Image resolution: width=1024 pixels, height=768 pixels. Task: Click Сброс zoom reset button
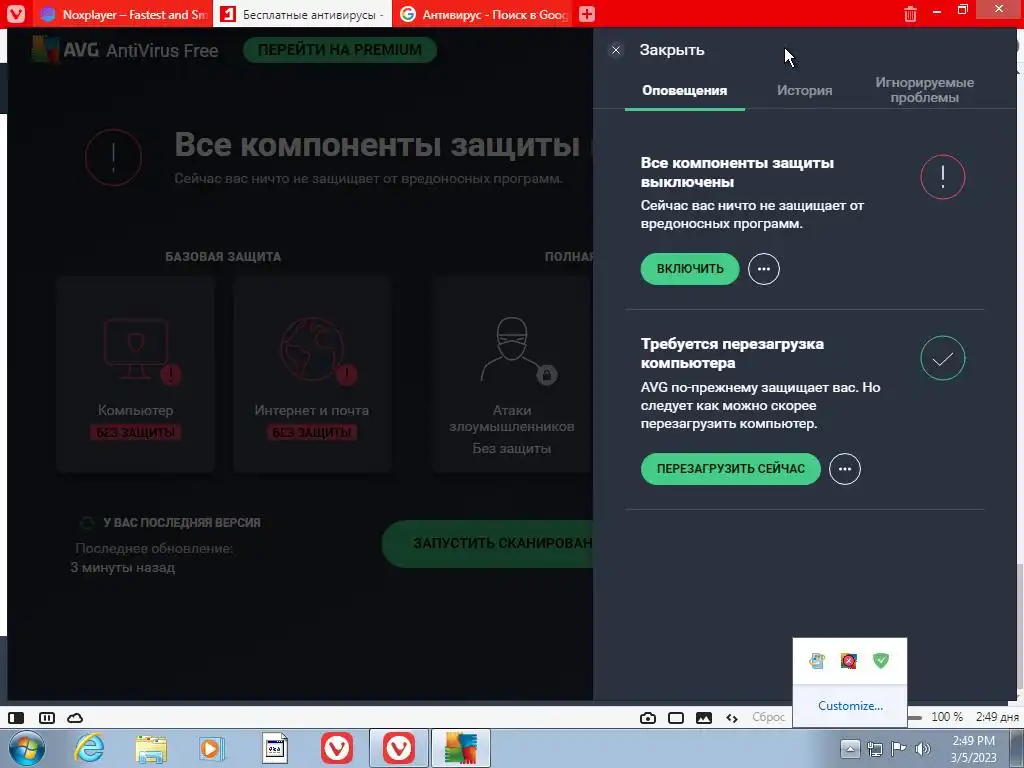tap(768, 717)
